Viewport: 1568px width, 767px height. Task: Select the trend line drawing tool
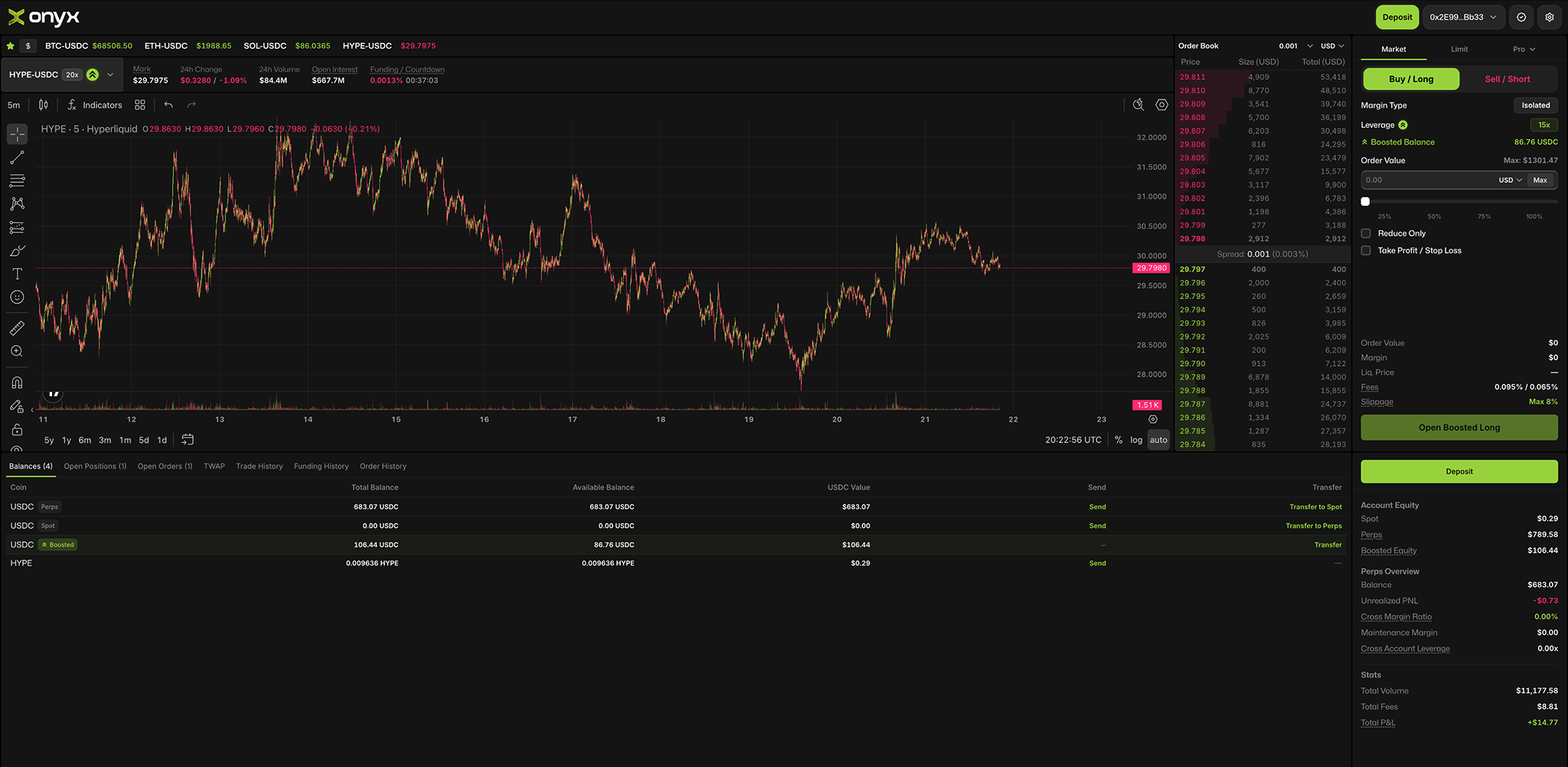17,158
